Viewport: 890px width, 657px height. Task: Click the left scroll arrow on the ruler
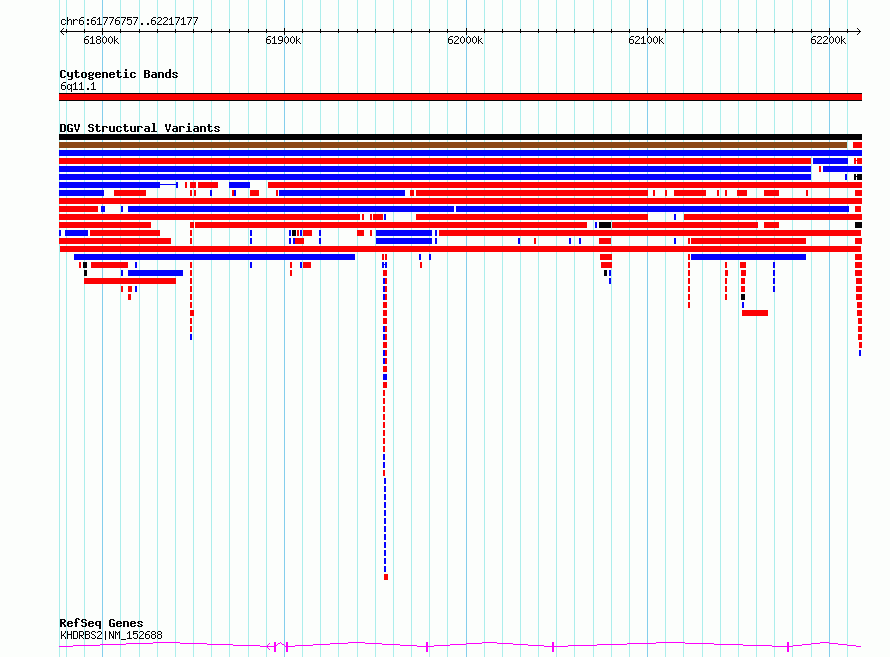pos(62,31)
